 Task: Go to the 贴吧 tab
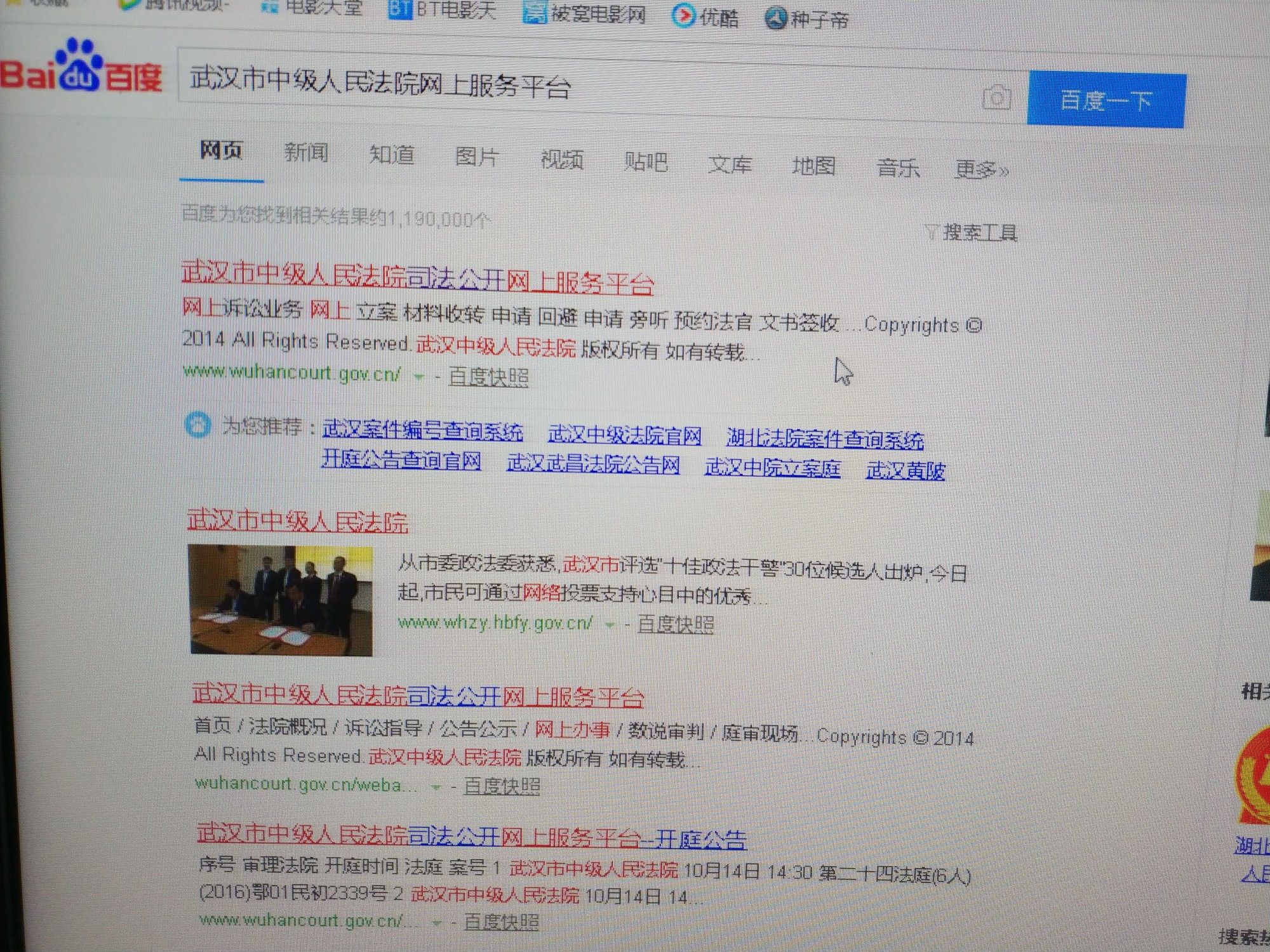coord(646,162)
